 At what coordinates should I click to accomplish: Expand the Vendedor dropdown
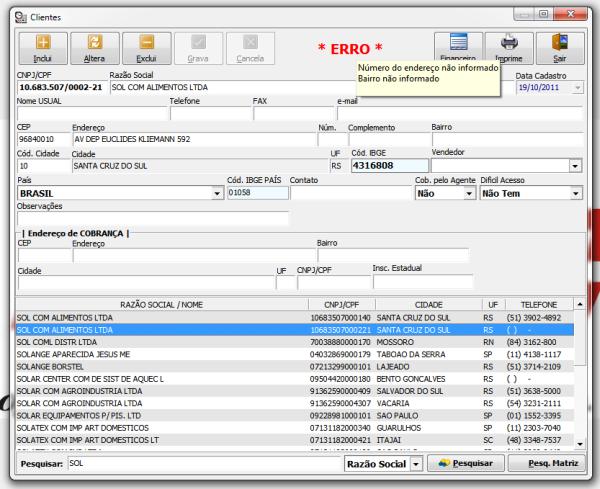pyautogui.click(x=575, y=166)
